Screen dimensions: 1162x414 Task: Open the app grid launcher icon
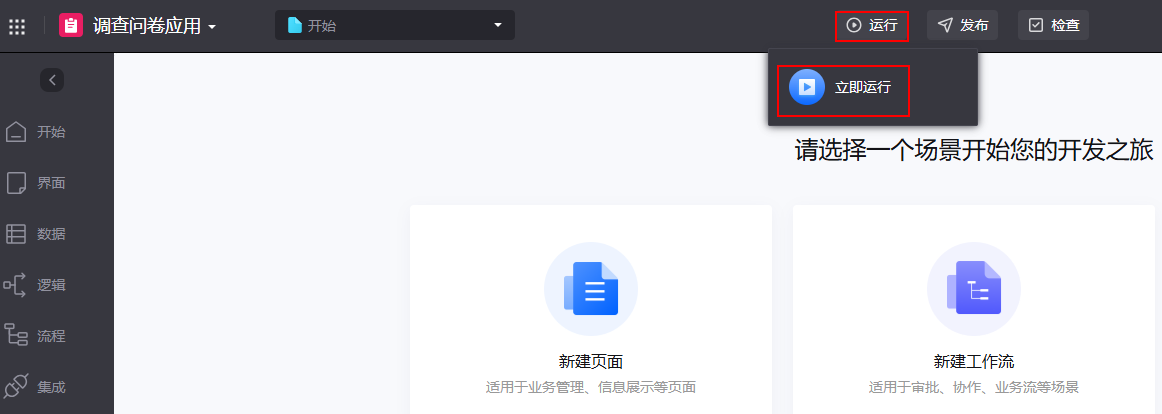(x=16, y=26)
